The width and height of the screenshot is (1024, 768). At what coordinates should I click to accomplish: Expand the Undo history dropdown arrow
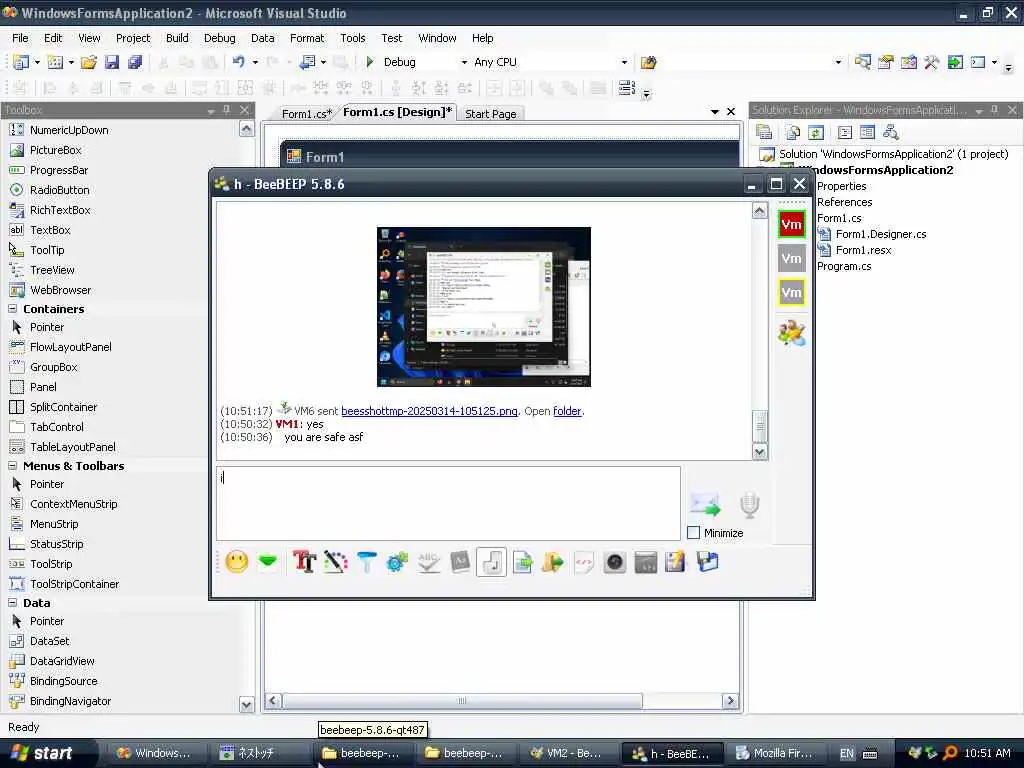pos(255,62)
